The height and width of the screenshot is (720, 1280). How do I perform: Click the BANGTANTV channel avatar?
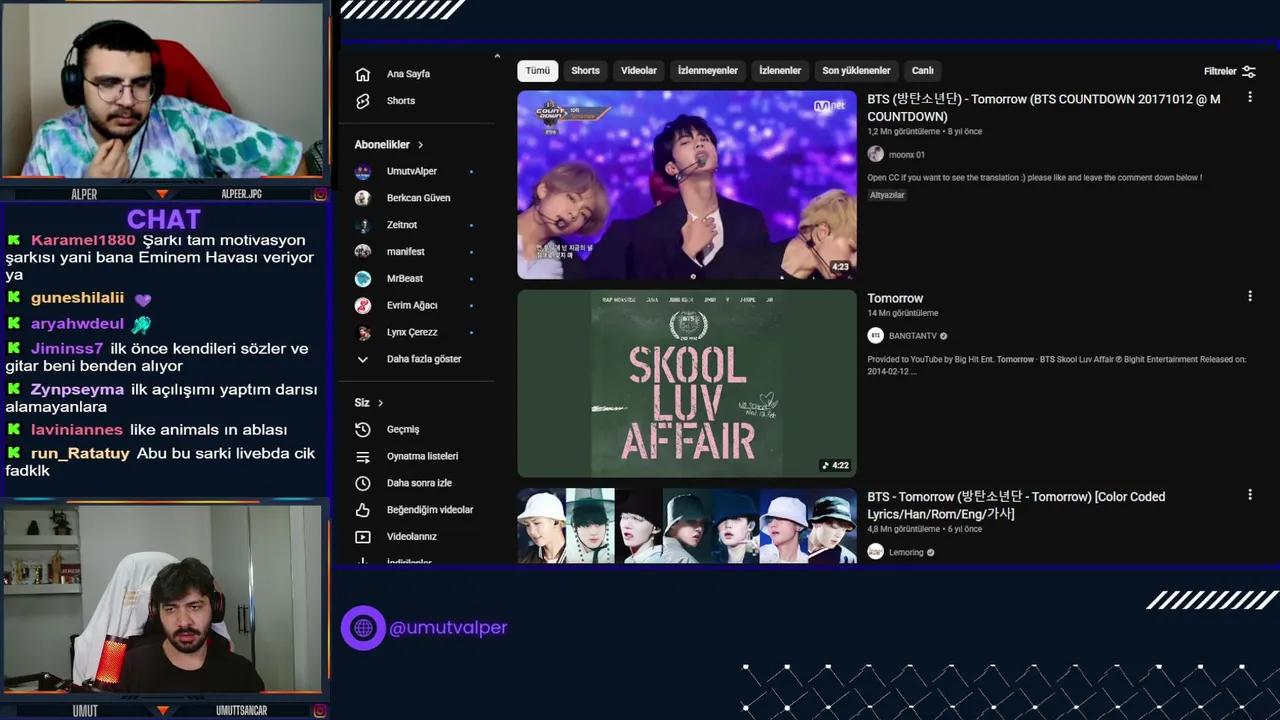(876, 336)
